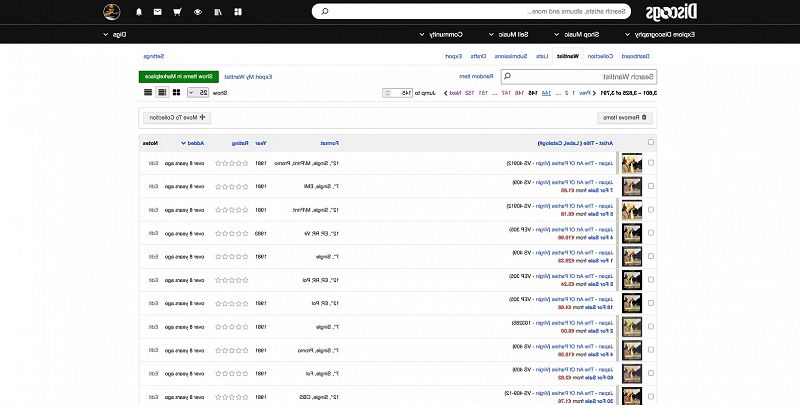Switch to the list view with cover thumbnails

tap(162, 92)
